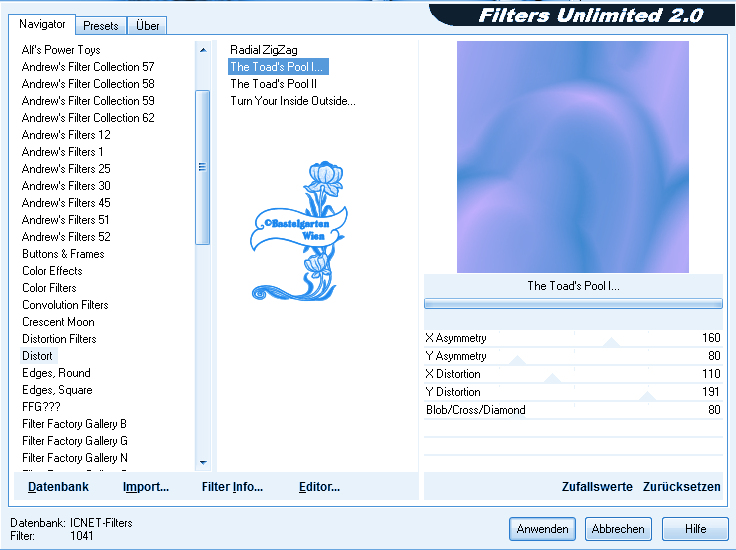Select Andrew's Filter Collection 58
Image resolution: width=736 pixels, height=550 pixels.
88,84
